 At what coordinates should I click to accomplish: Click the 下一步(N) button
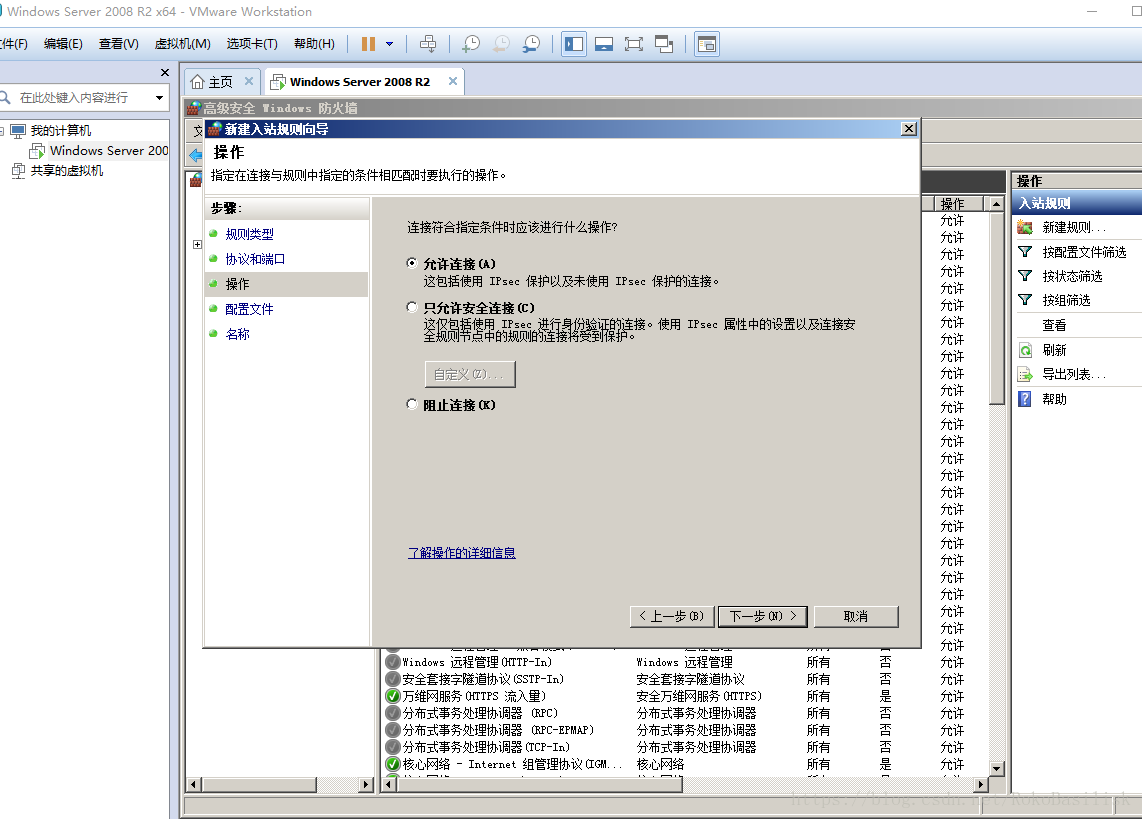tap(763, 617)
